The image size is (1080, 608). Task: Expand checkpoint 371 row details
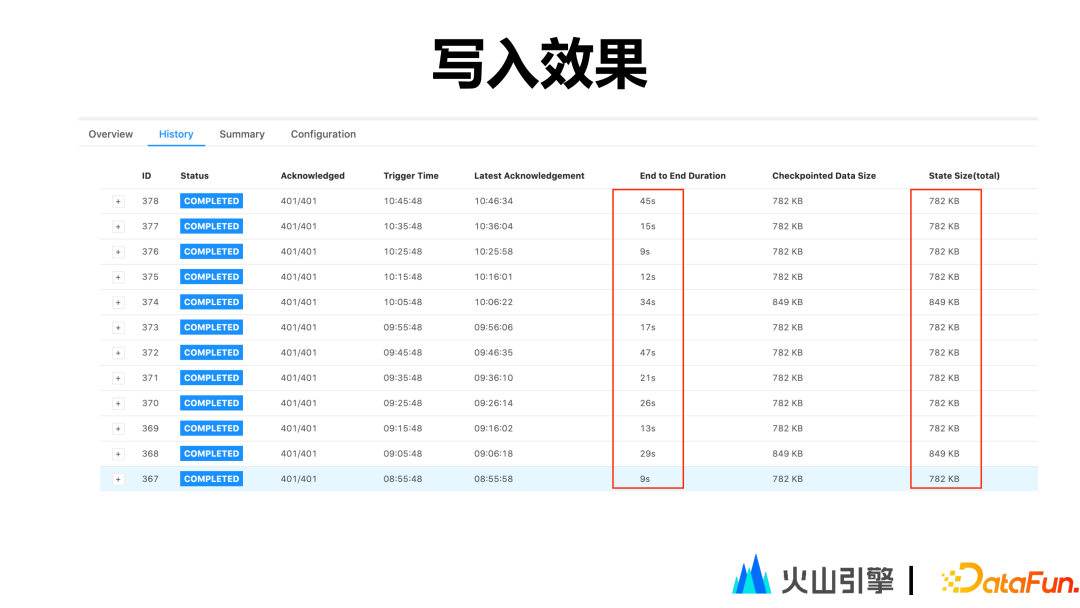coord(118,378)
